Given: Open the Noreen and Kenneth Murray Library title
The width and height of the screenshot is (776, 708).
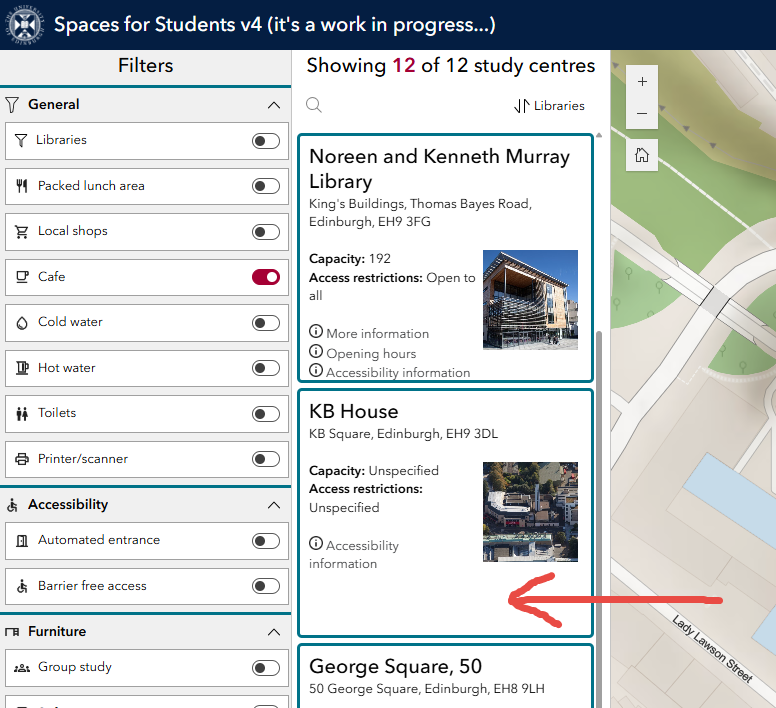Looking at the screenshot, I should pyautogui.click(x=439, y=169).
